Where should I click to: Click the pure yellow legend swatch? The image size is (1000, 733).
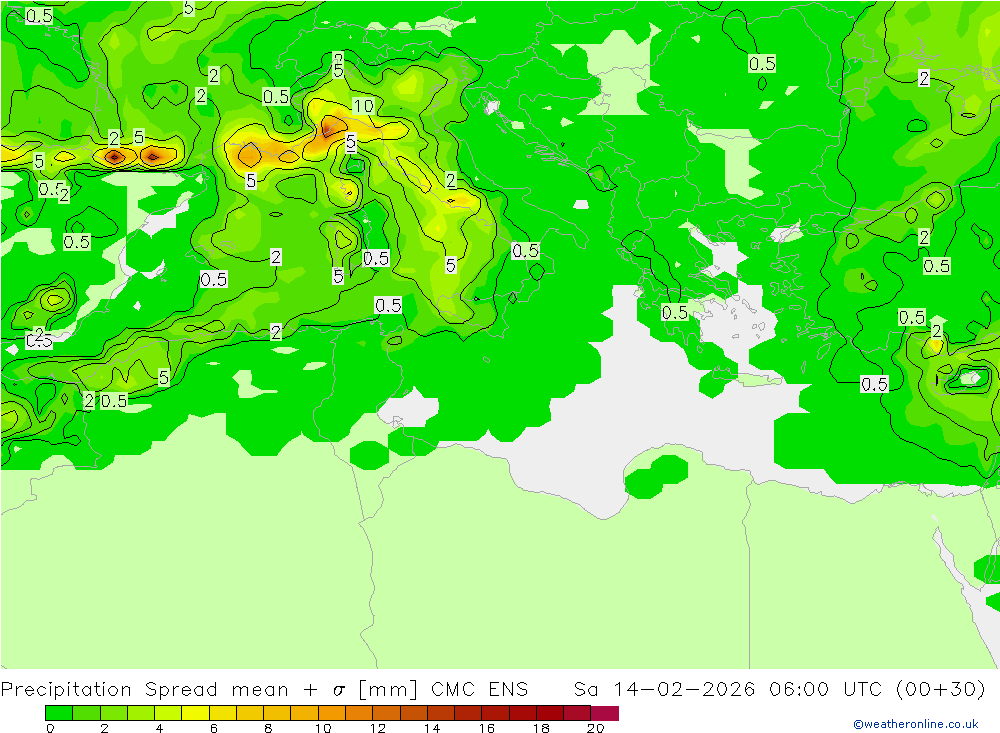click(195, 713)
